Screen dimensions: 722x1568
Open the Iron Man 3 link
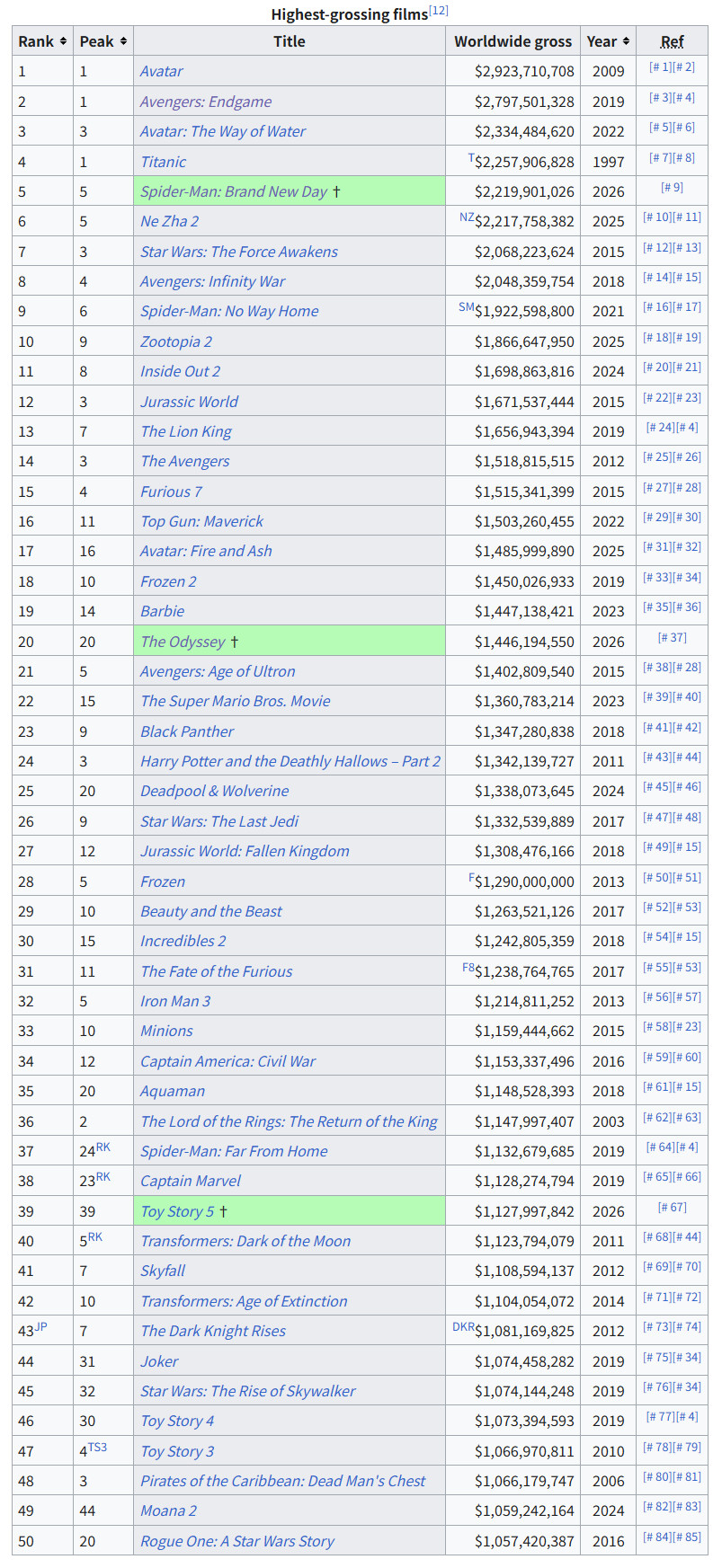pyautogui.click(x=175, y=1001)
